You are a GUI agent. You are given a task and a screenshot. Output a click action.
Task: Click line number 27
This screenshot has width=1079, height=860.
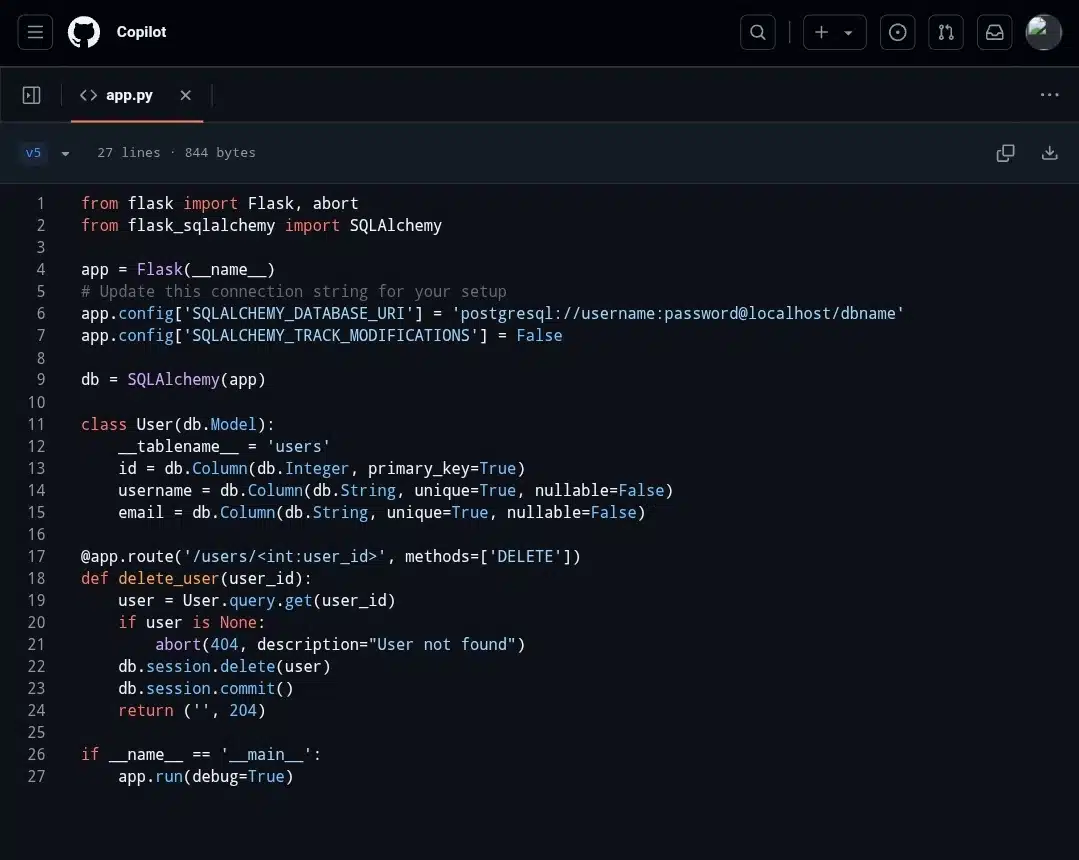click(36, 777)
